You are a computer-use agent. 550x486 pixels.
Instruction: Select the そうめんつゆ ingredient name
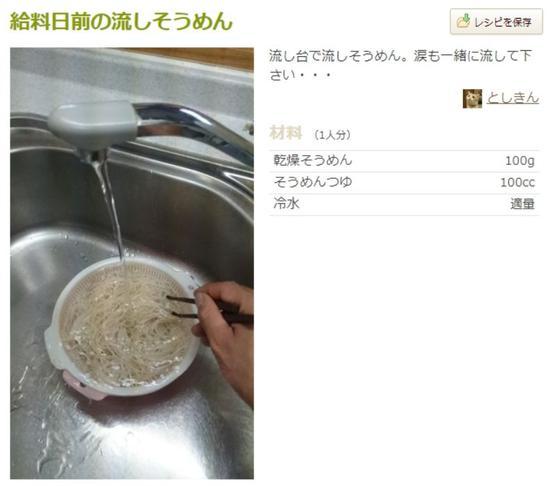tap(313, 182)
